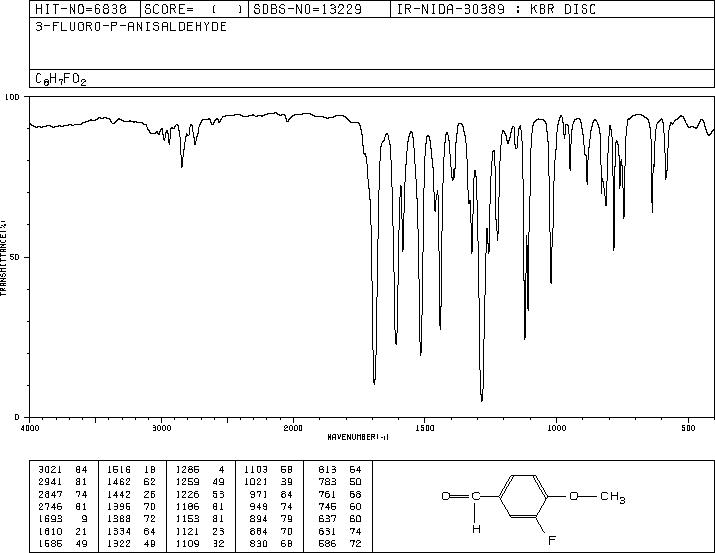Click the molecular formula C8H7FO2
Image resolution: width=715 pixels, height=553 pixels.
61,79
